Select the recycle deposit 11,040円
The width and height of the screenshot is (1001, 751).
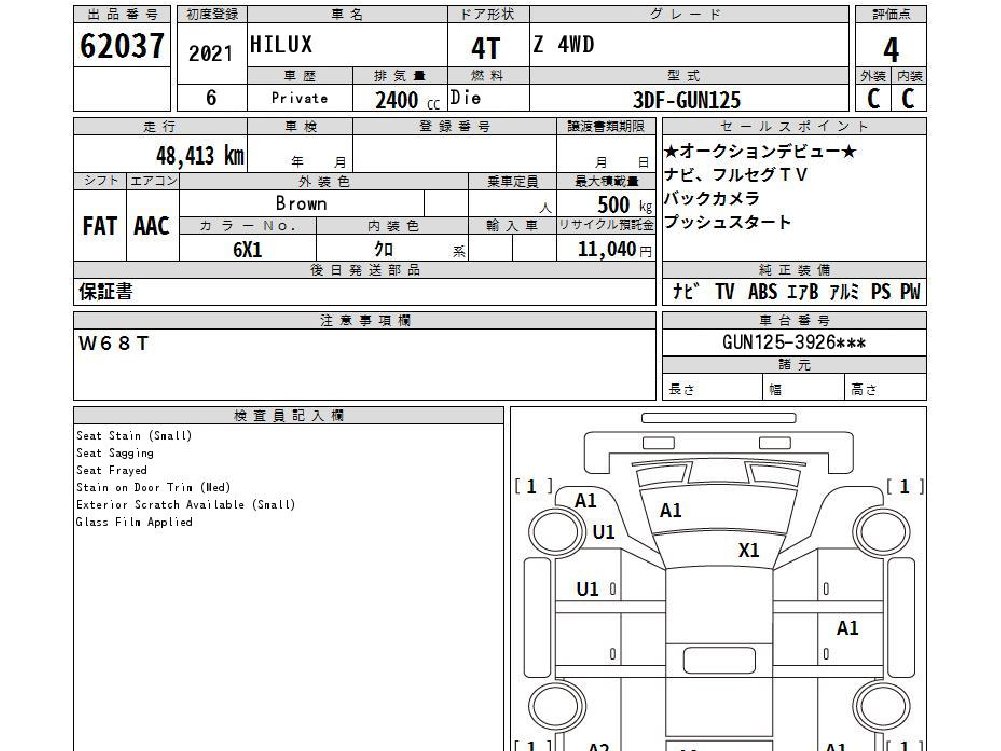click(x=615, y=248)
